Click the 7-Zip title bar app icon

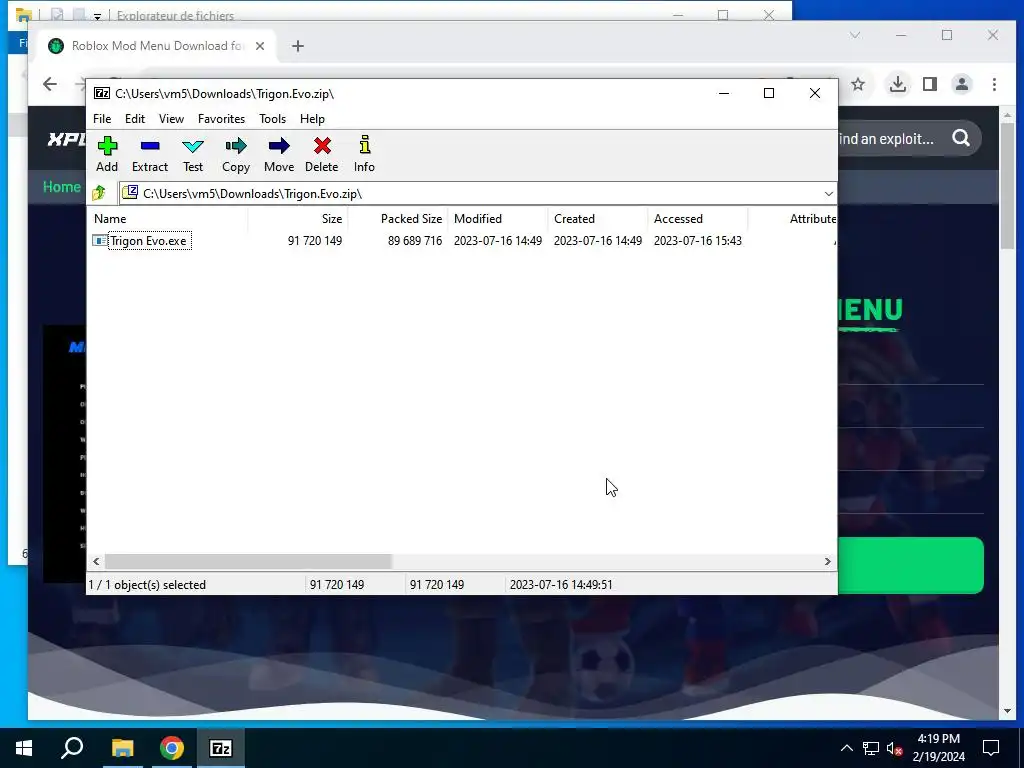coord(102,93)
